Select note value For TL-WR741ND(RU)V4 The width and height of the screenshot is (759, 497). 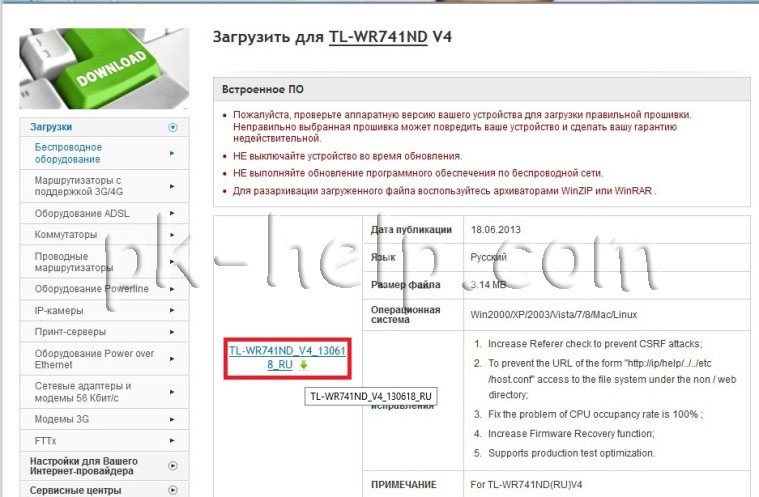tap(526, 484)
